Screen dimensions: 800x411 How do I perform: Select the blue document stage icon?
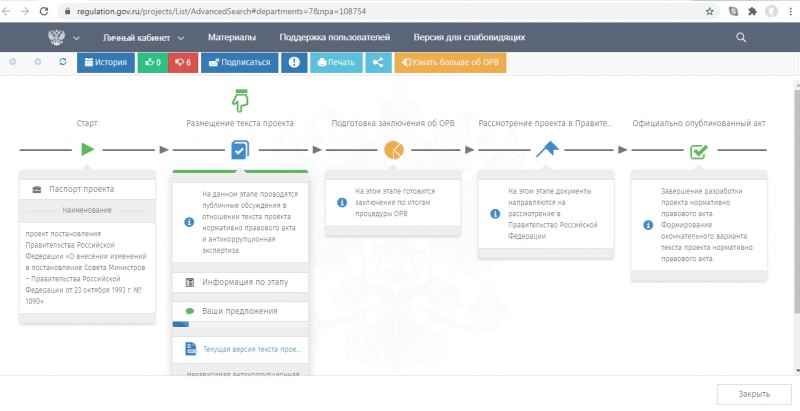click(239, 150)
